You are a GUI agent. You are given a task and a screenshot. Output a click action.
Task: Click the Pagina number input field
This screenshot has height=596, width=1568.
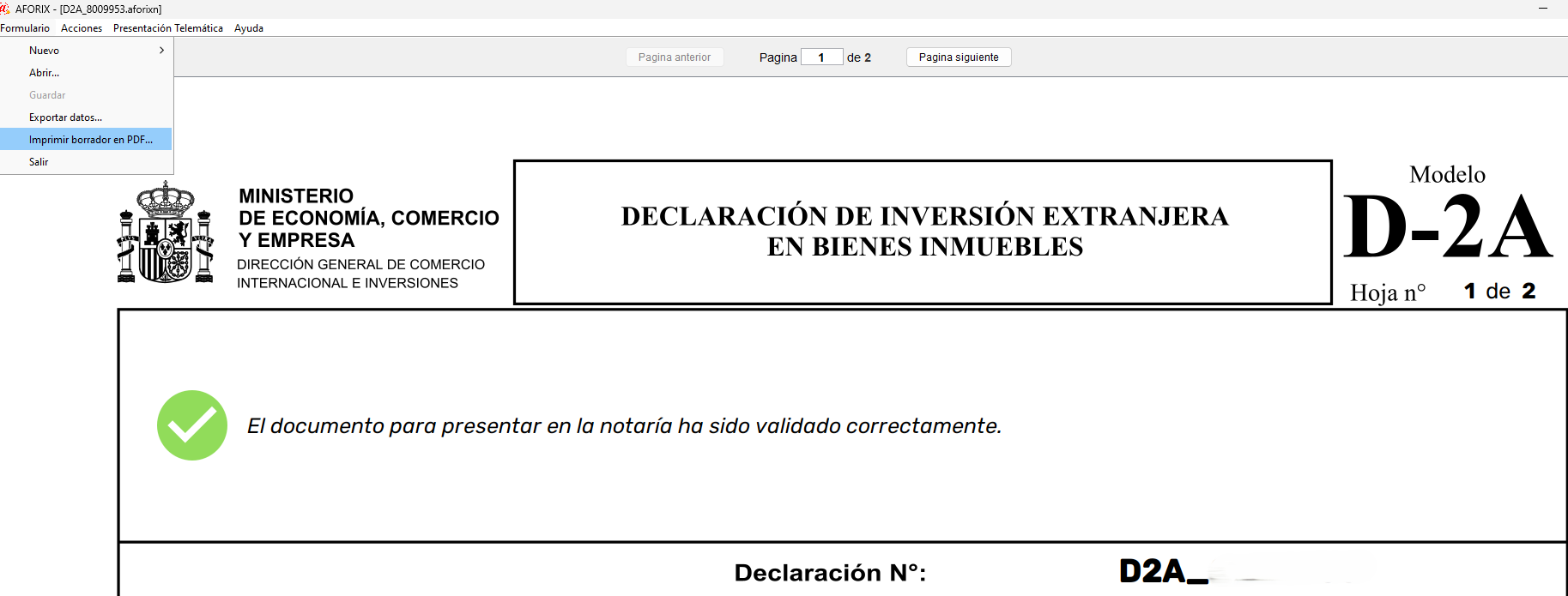(821, 57)
